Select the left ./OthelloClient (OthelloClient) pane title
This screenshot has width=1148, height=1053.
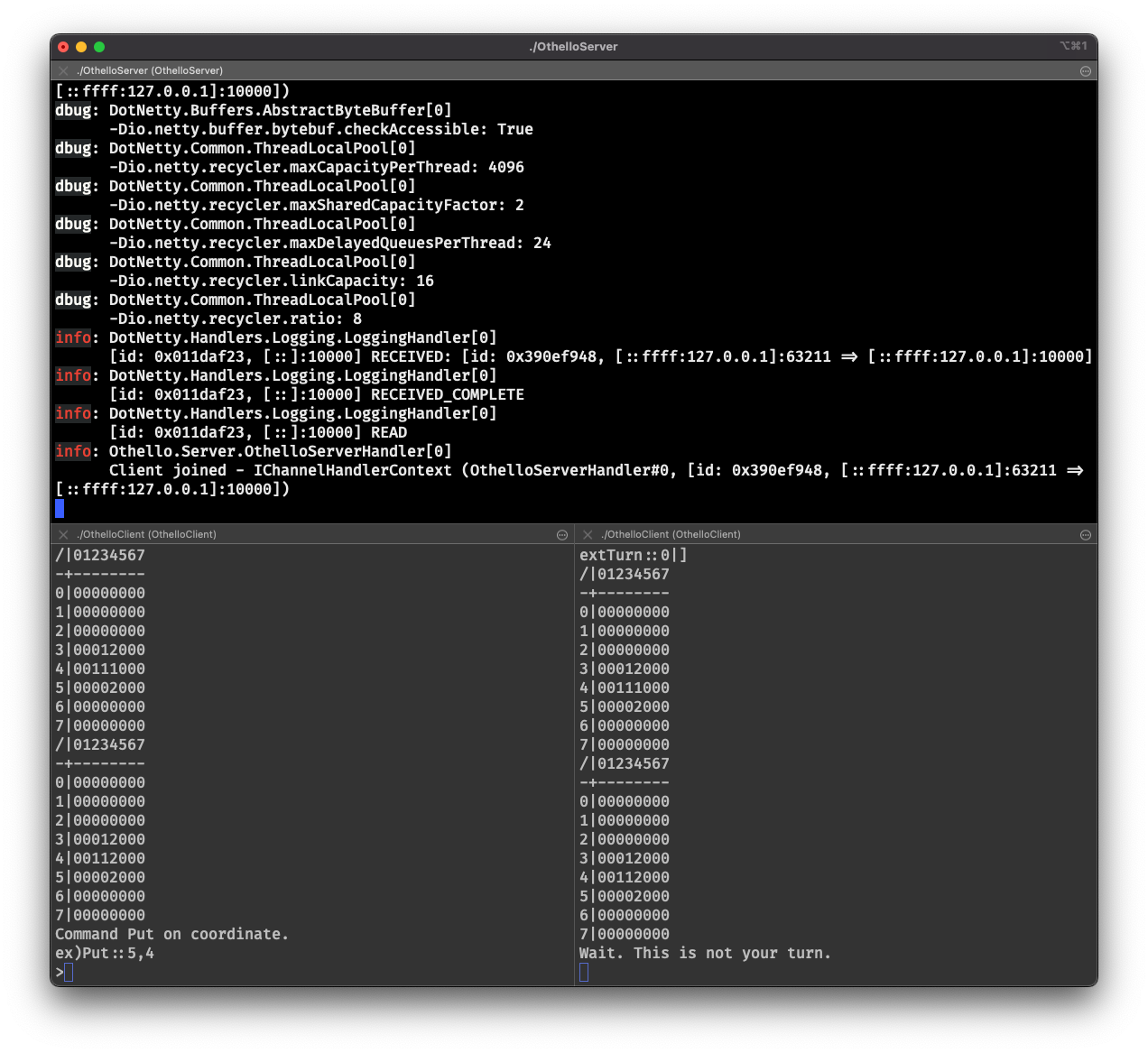pos(146,534)
